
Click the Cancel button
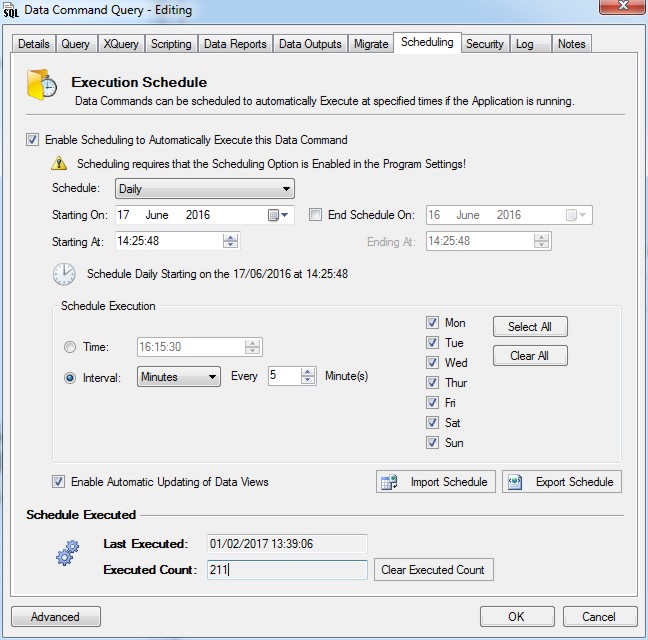[x=600, y=616]
